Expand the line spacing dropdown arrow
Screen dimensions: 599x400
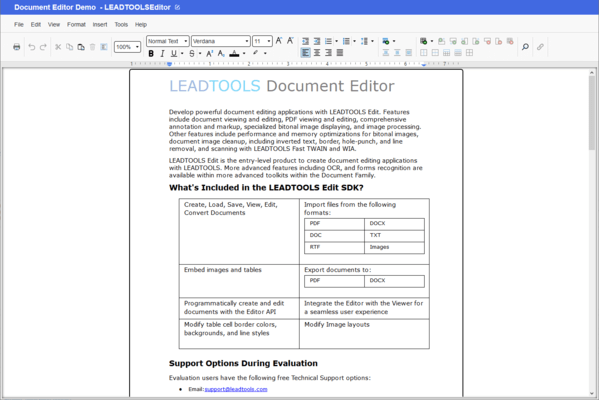[372, 41]
